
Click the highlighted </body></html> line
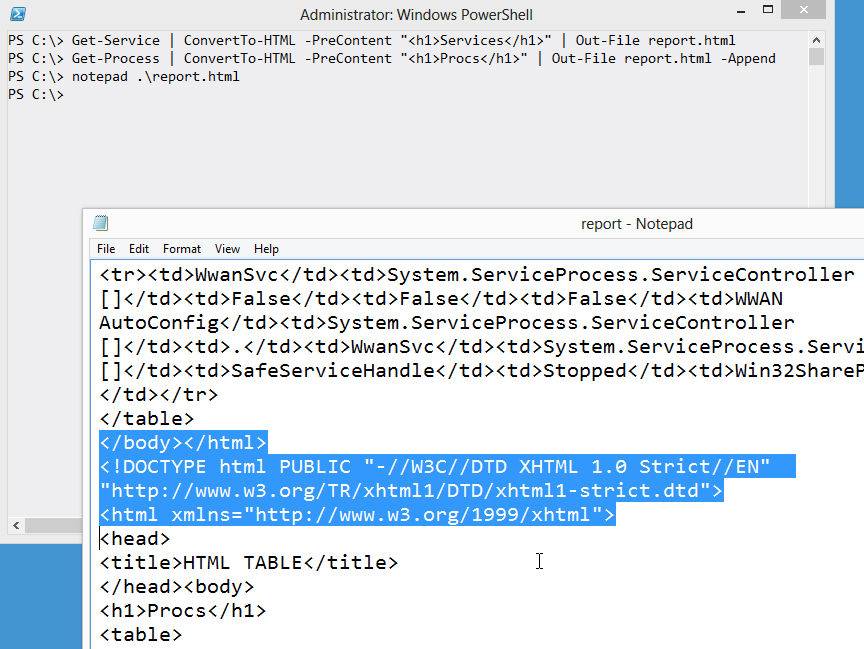click(x=183, y=443)
